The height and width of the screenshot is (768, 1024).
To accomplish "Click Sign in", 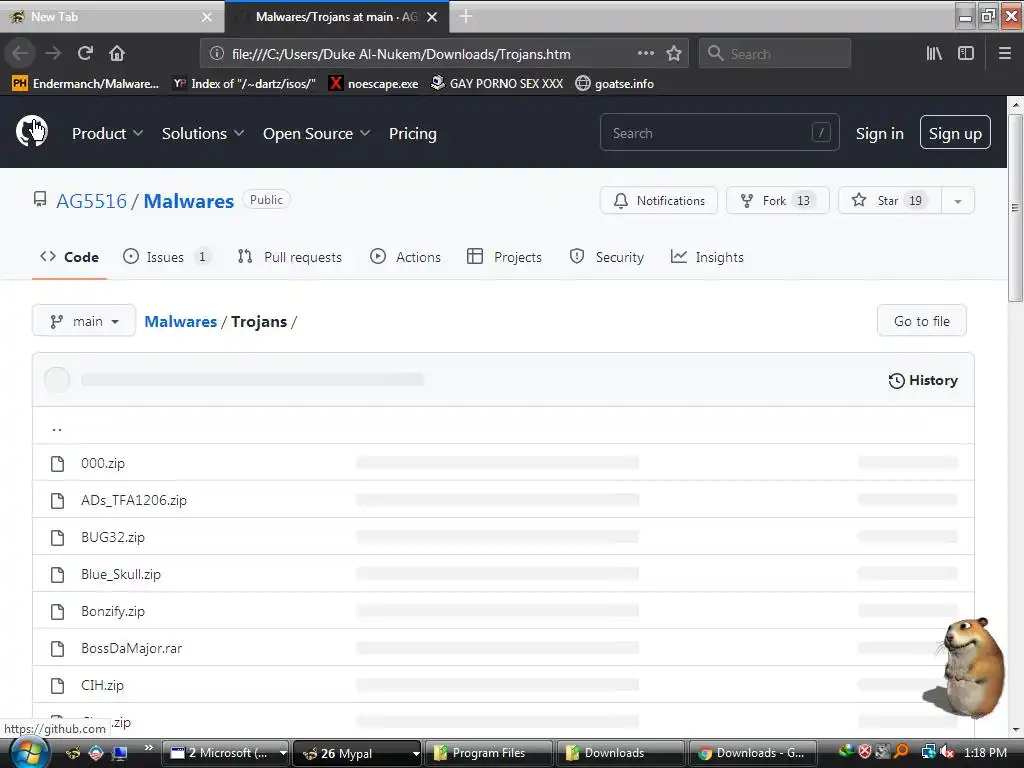I will (880, 133).
